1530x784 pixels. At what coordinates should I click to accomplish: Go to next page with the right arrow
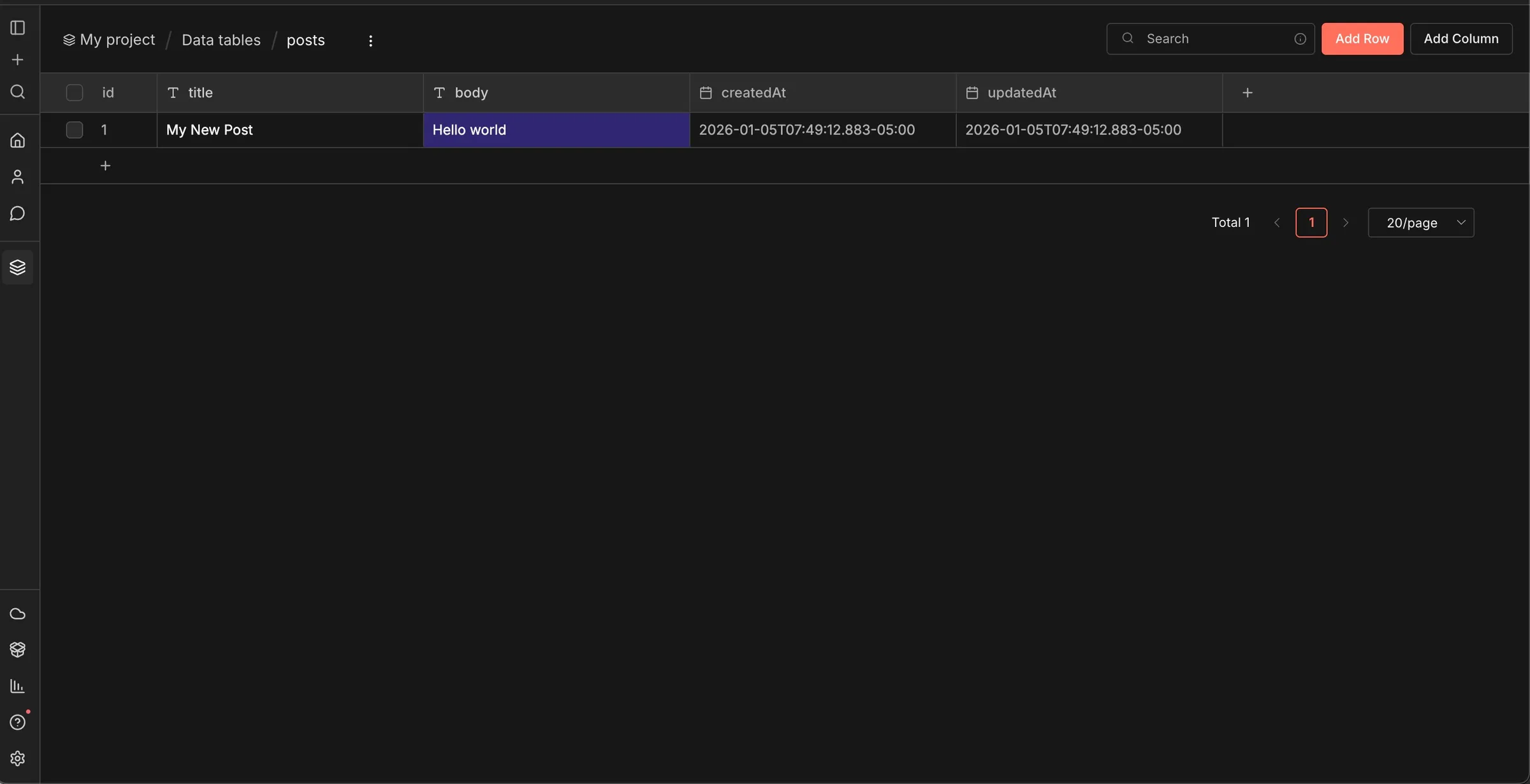tap(1346, 222)
